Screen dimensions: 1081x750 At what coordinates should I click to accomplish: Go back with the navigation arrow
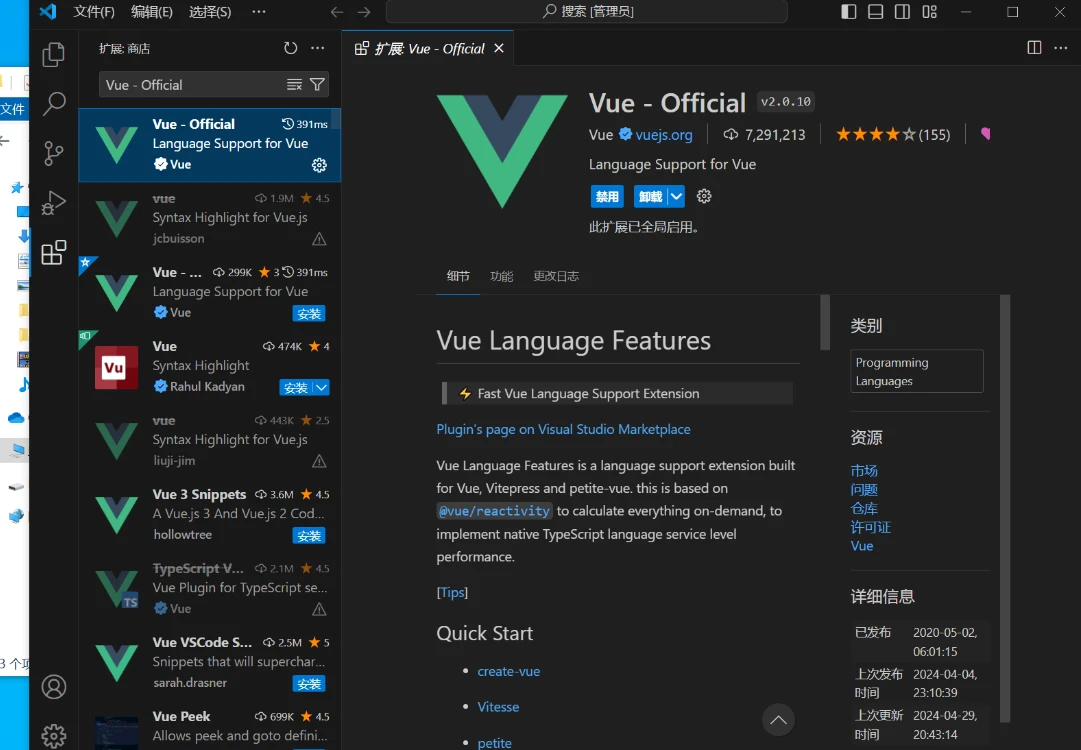pos(337,12)
